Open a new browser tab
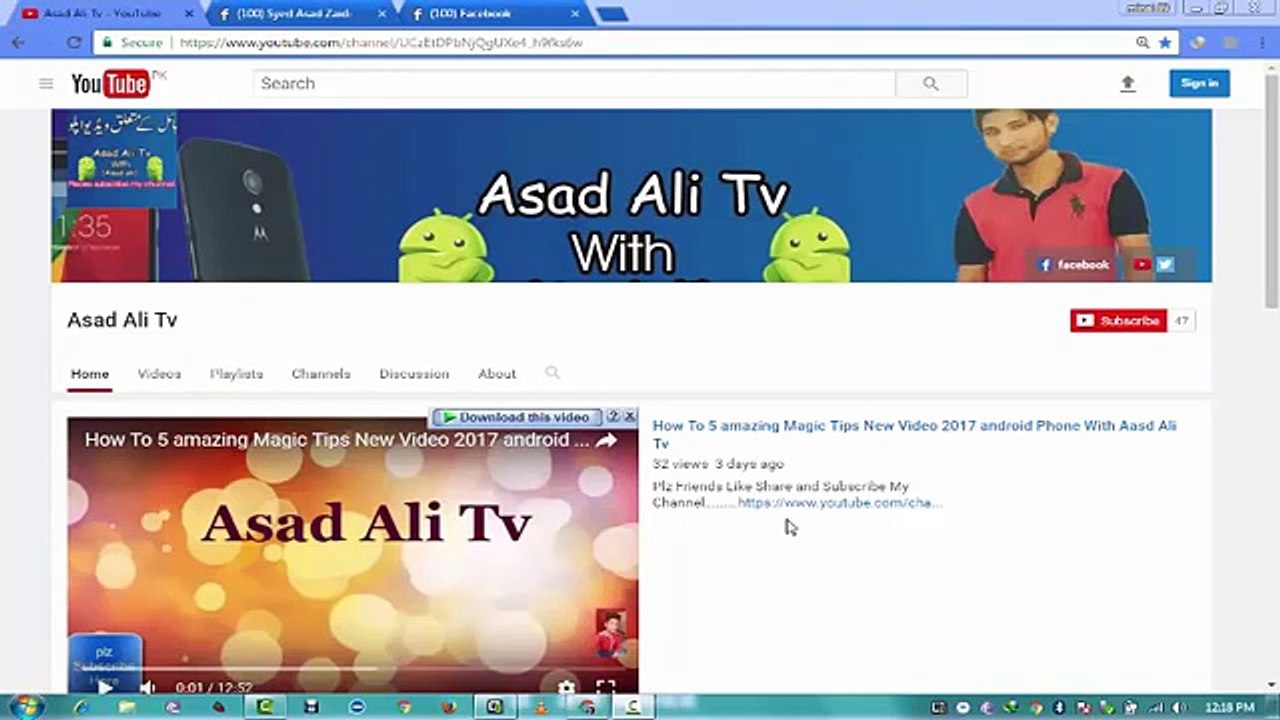Screen dimensions: 1280x720 (x=611, y=14)
